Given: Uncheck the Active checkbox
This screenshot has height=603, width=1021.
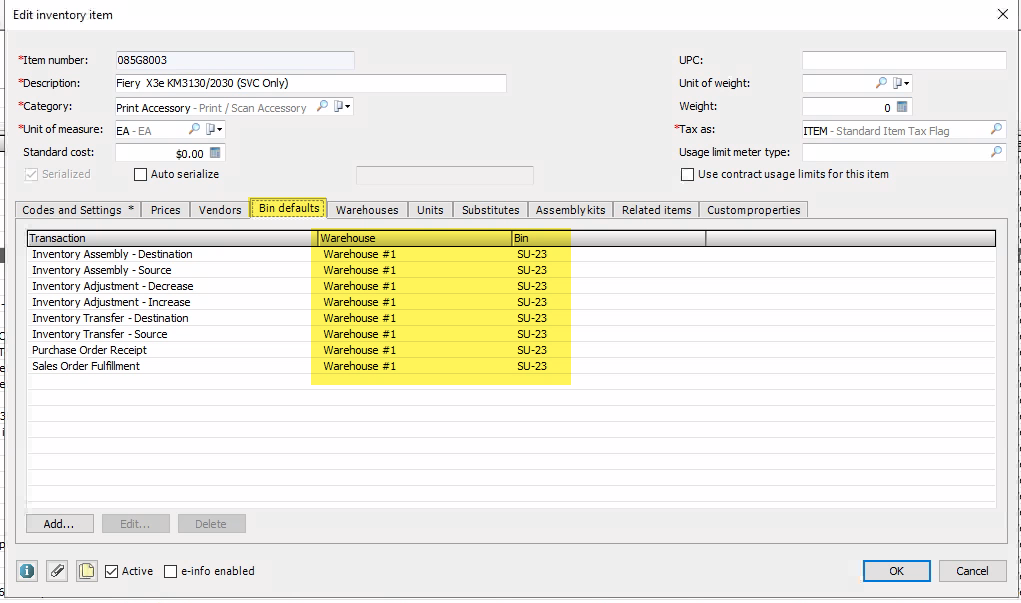Looking at the screenshot, I should (x=111, y=571).
